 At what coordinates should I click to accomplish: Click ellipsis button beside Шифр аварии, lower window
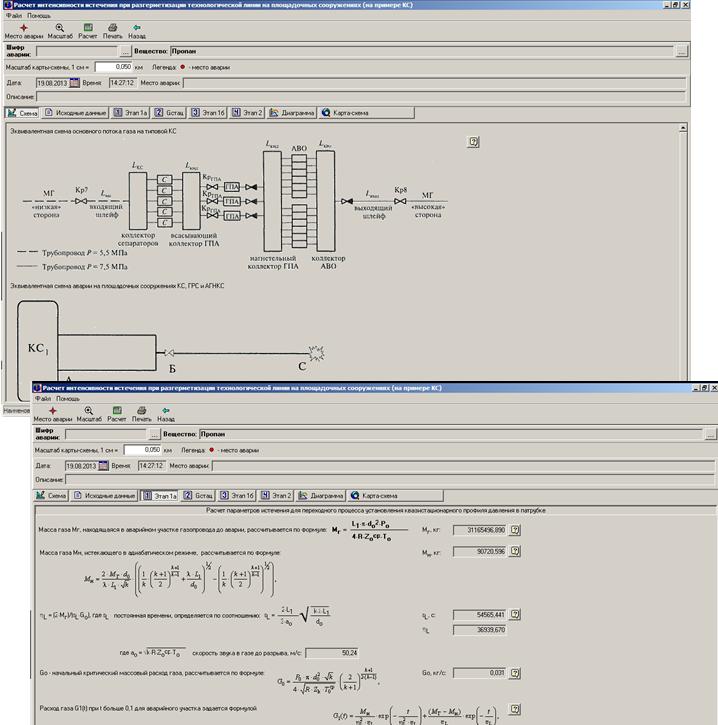coord(153,435)
